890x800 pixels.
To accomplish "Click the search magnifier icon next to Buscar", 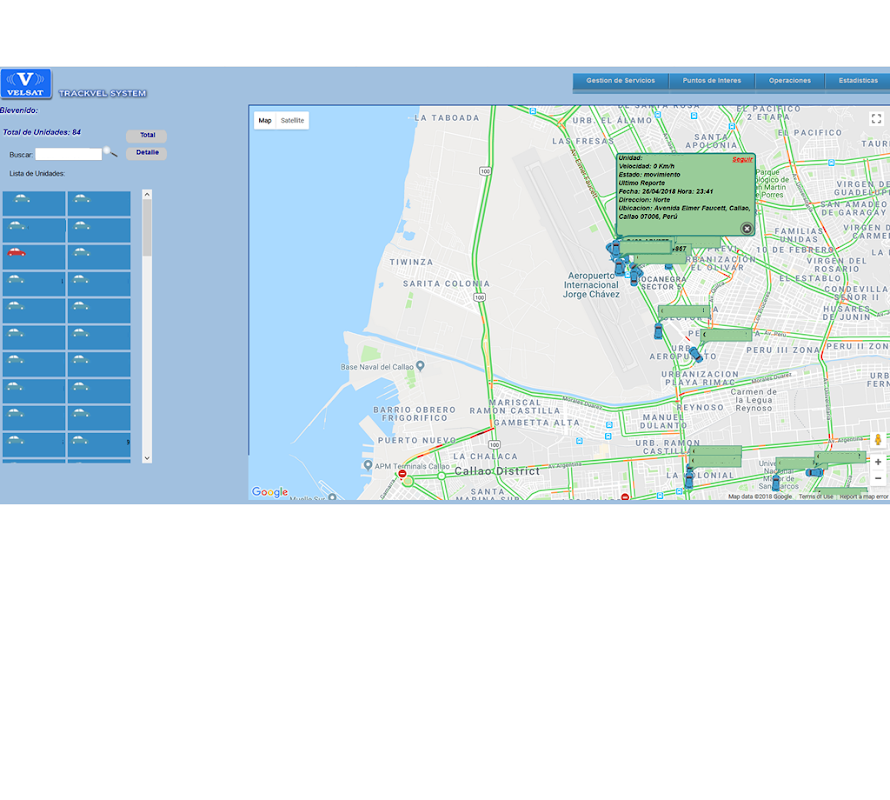I will tap(110, 152).
